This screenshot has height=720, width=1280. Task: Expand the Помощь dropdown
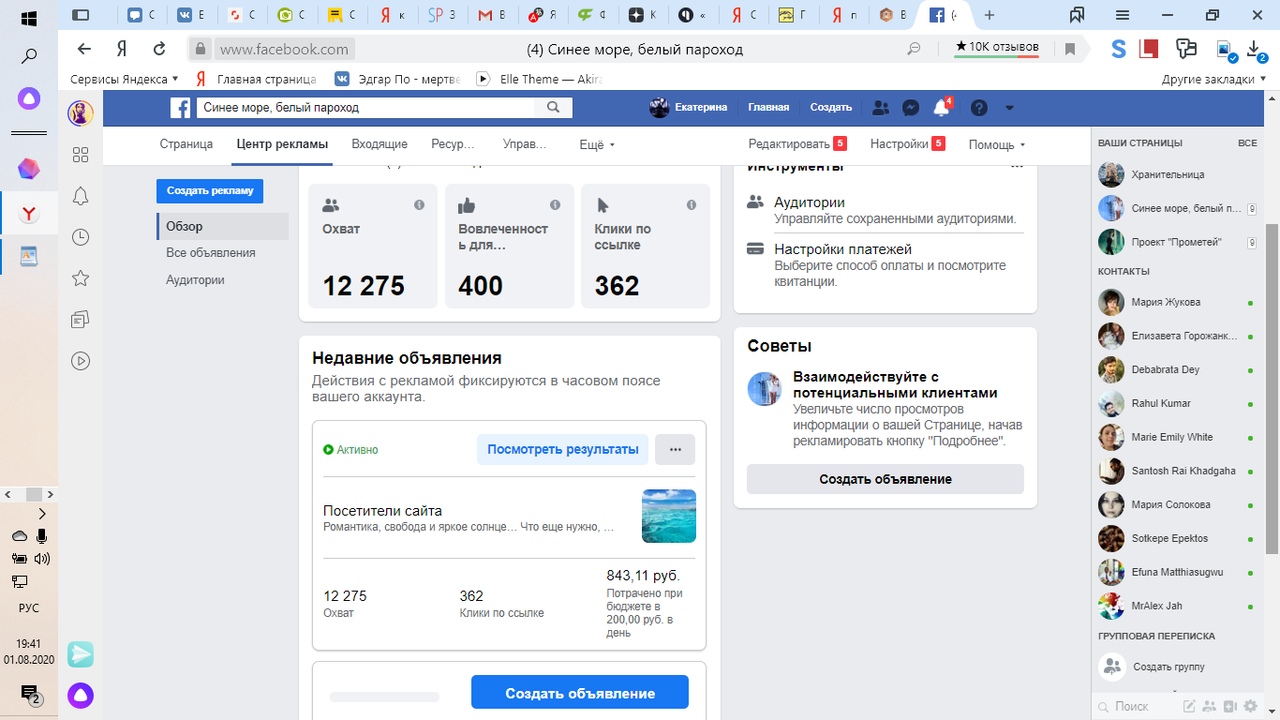[x=997, y=145]
